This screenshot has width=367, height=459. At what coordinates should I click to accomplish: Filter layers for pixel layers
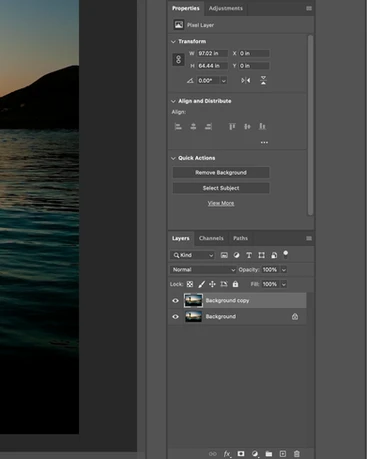(224, 255)
